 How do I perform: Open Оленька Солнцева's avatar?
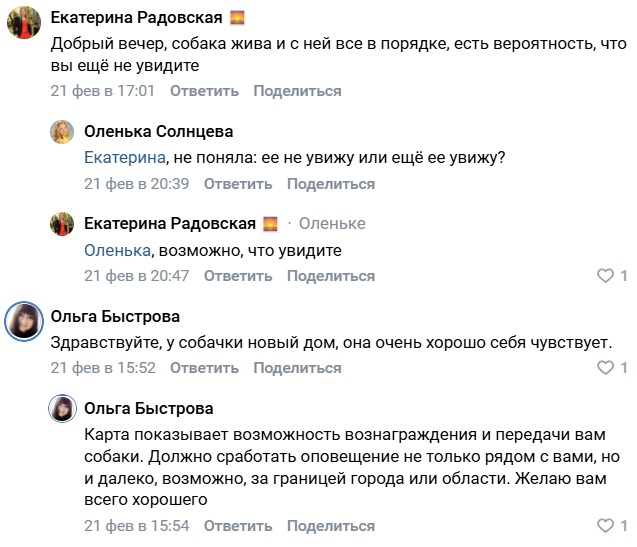[62, 131]
